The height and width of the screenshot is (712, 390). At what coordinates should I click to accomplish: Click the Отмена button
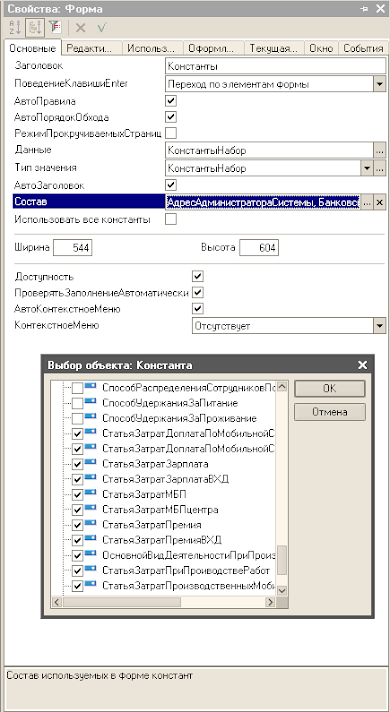tap(330, 412)
